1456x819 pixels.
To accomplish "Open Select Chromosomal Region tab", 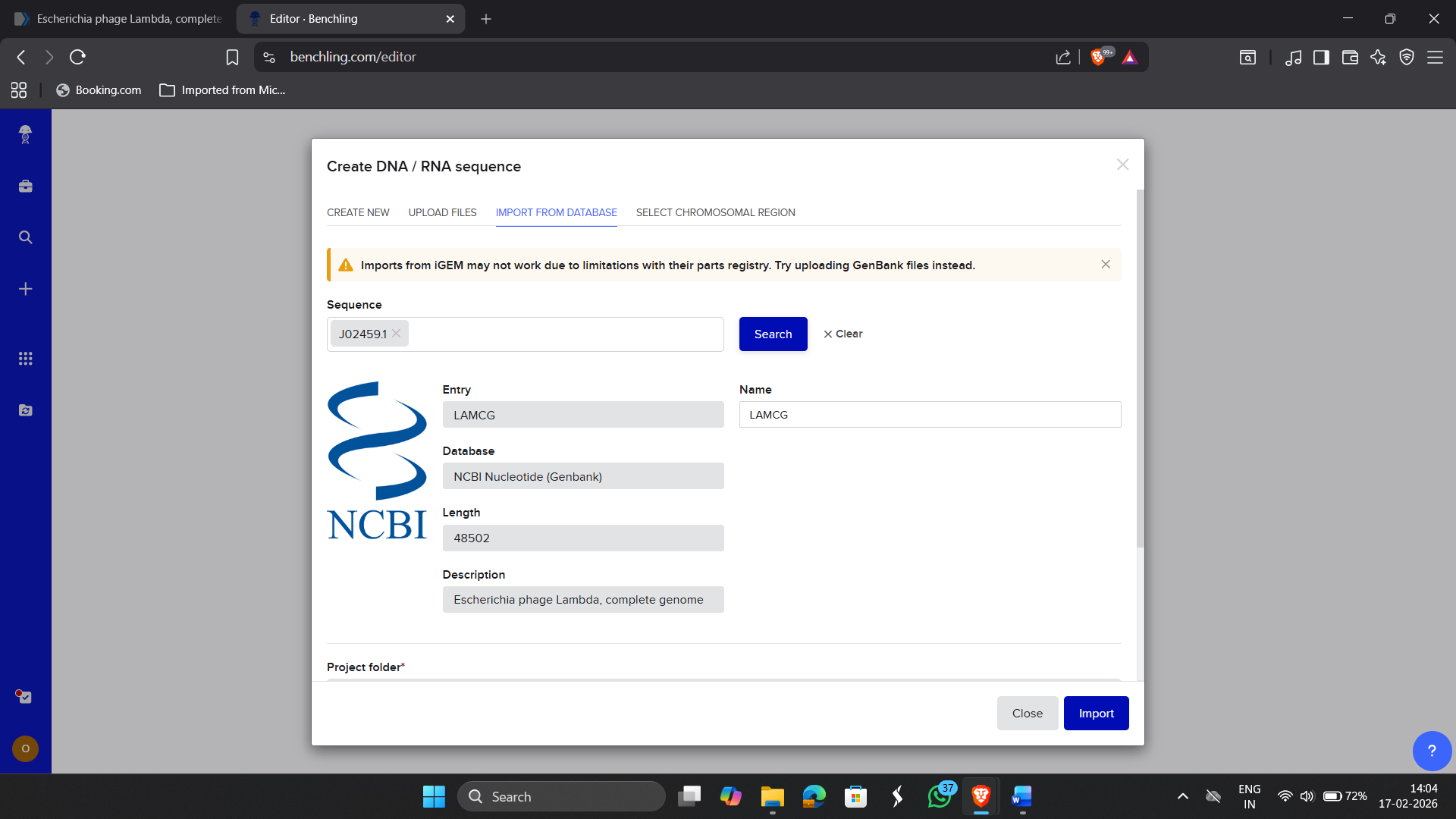I will pos(715,212).
